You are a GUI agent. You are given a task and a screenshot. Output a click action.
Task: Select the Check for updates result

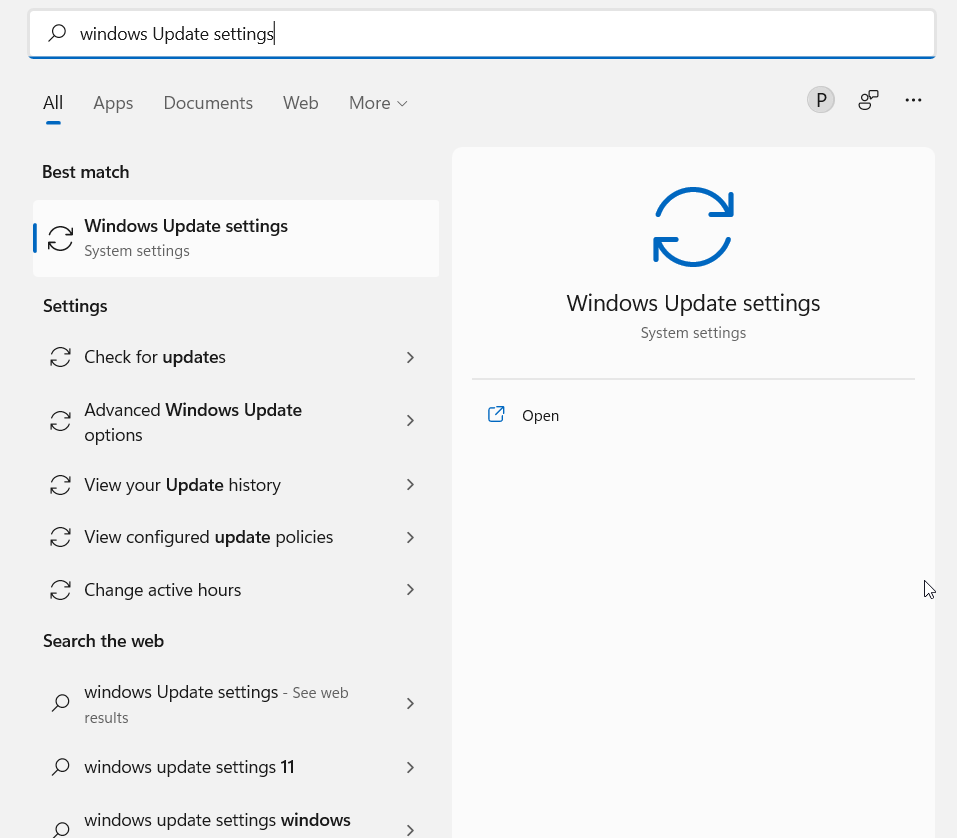(x=236, y=357)
